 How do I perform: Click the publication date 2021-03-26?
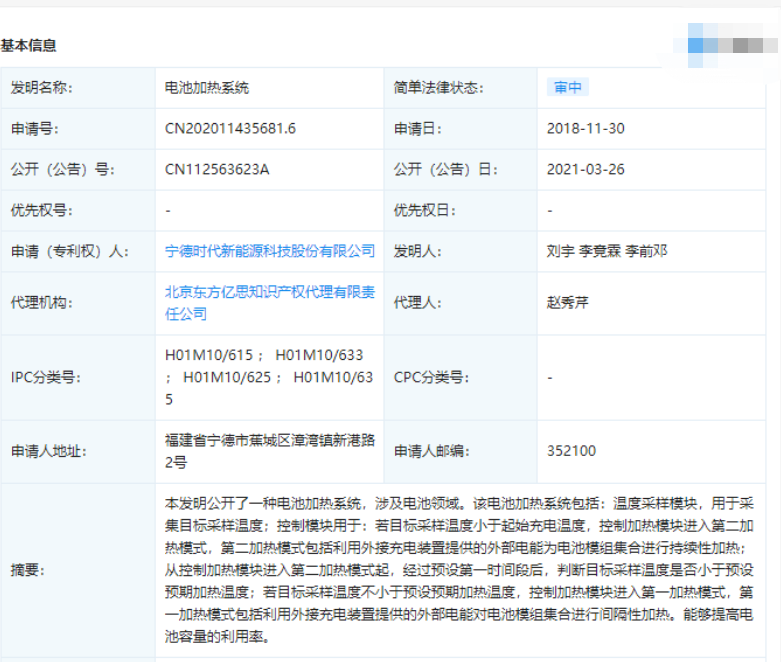[586, 169]
